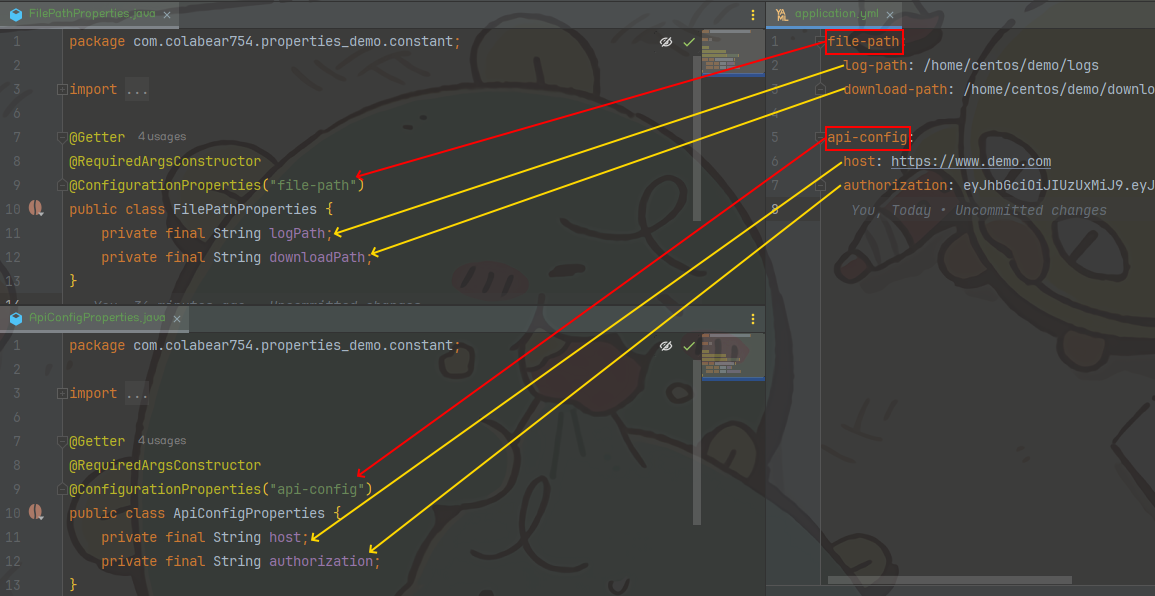Click horizontal scrollbar of application.yml editor
Screen dimensions: 1155x596
tap(949, 580)
